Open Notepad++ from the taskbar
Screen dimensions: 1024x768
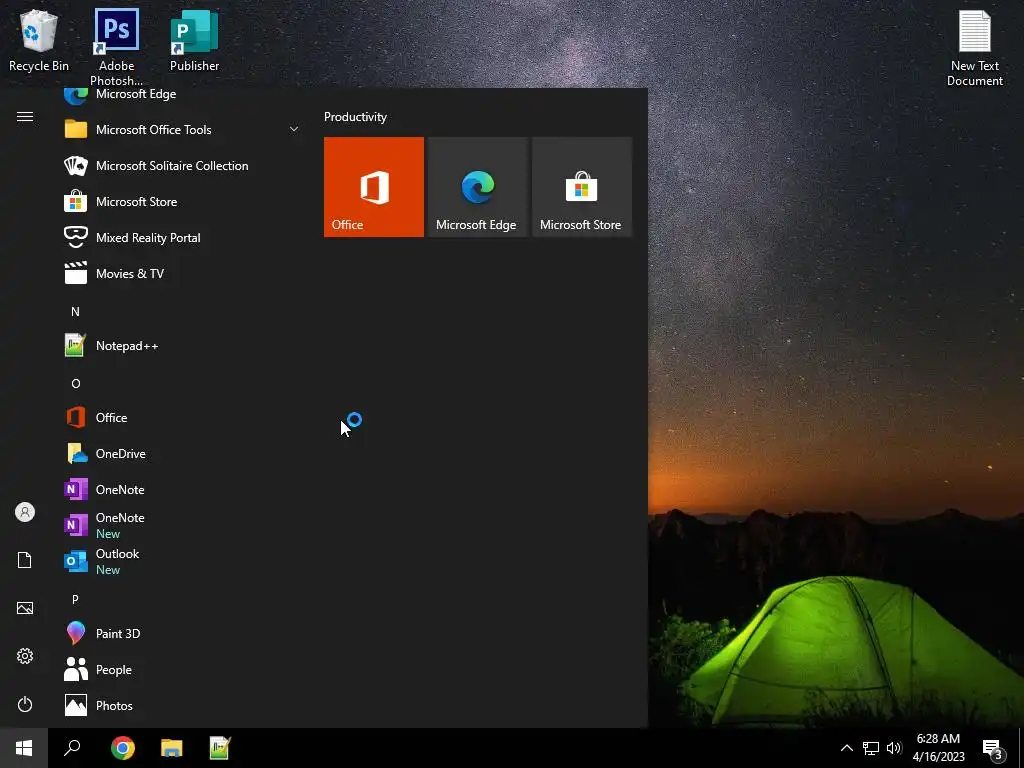tap(220, 748)
